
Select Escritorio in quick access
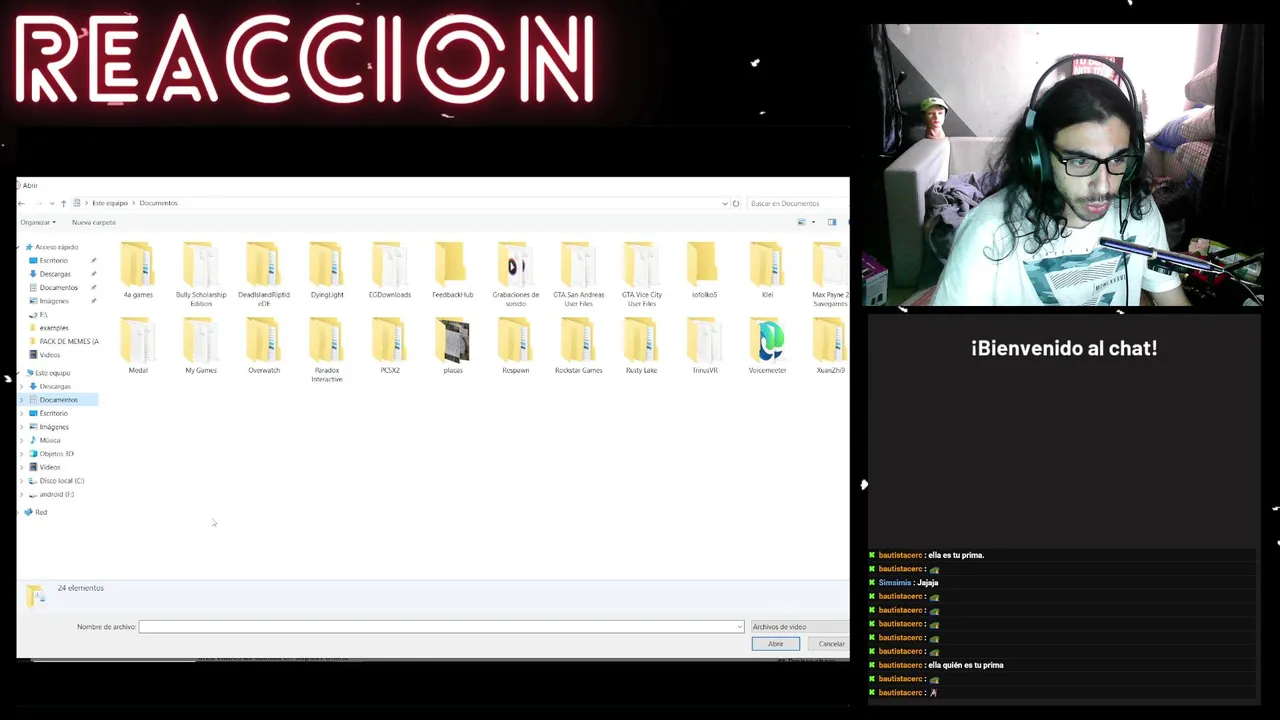pyautogui.click(x=54, y=260)
